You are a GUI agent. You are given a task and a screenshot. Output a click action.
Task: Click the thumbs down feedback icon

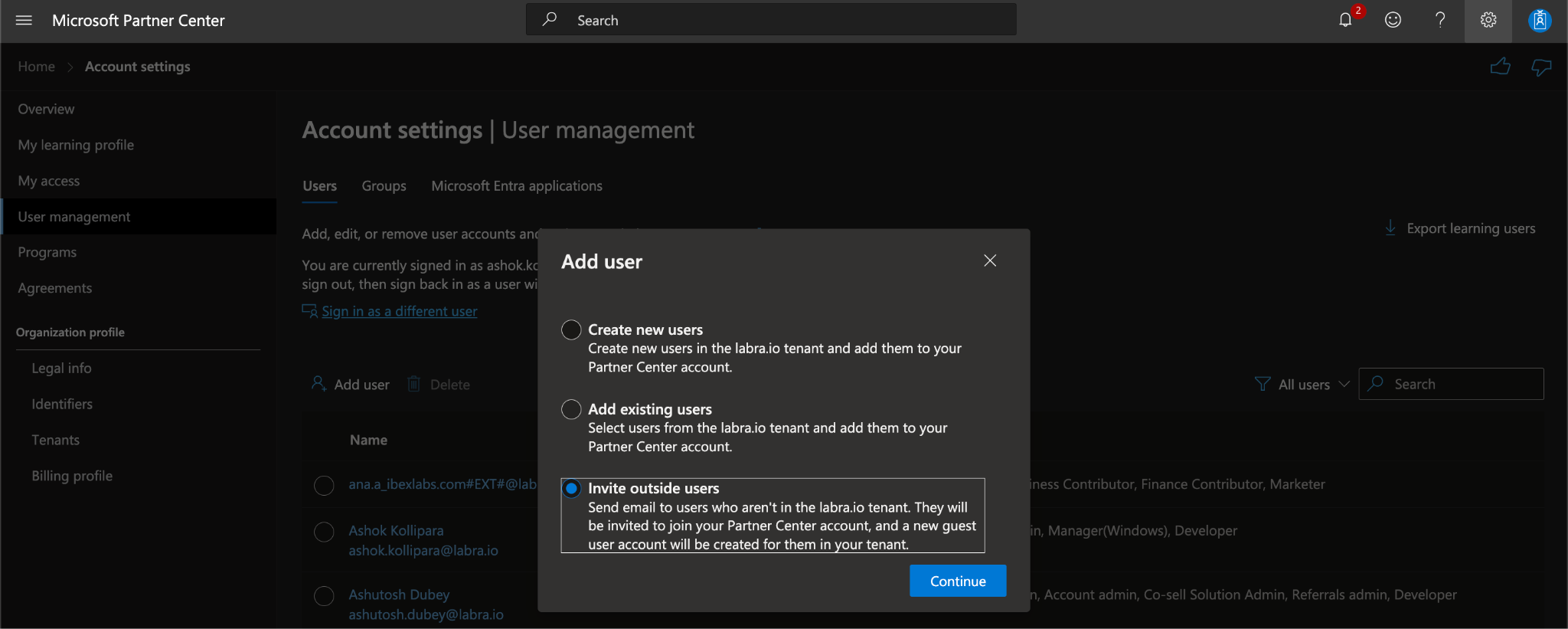point(1541,67)
